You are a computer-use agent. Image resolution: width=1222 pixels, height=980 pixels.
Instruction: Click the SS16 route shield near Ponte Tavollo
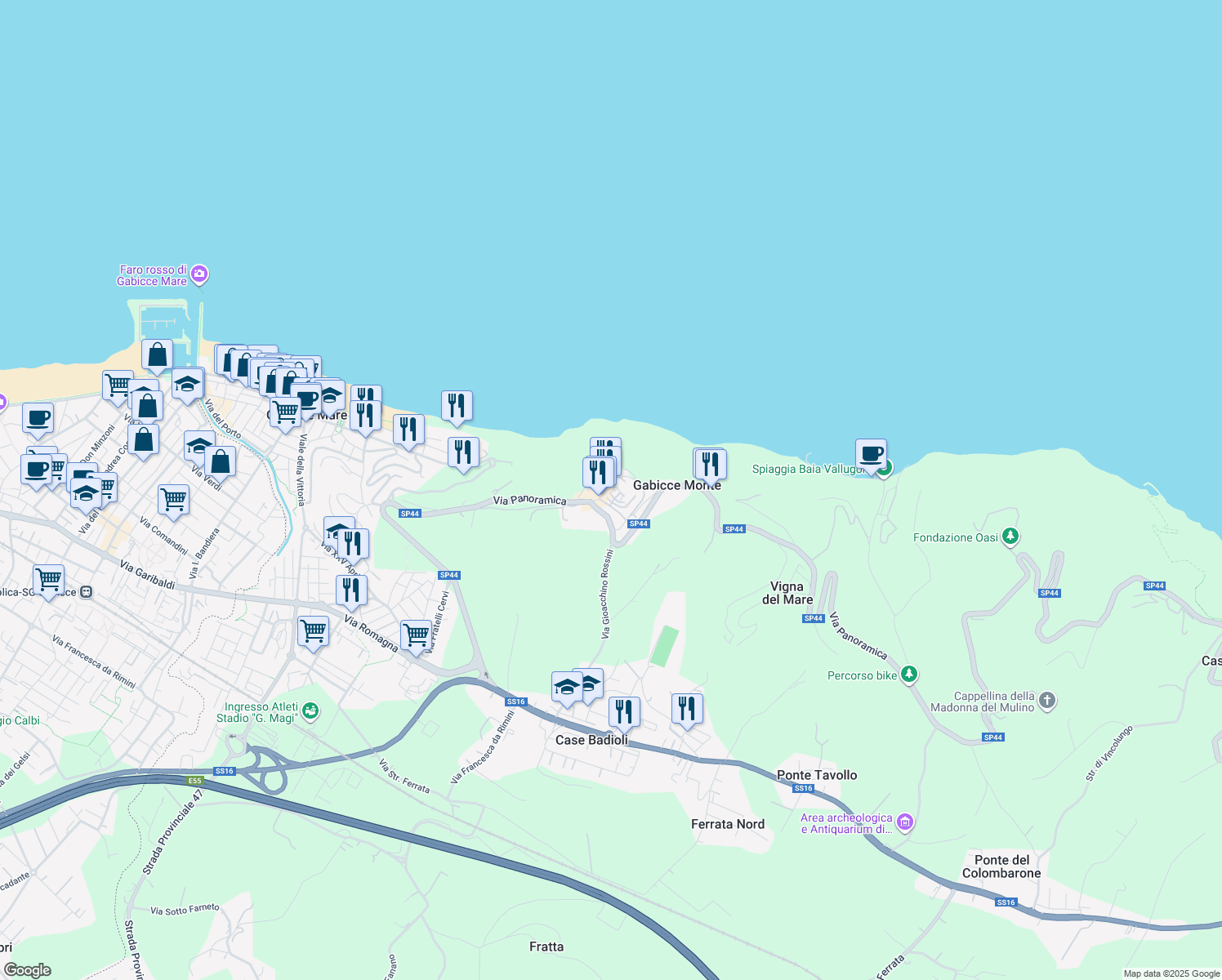coord(803,788)
